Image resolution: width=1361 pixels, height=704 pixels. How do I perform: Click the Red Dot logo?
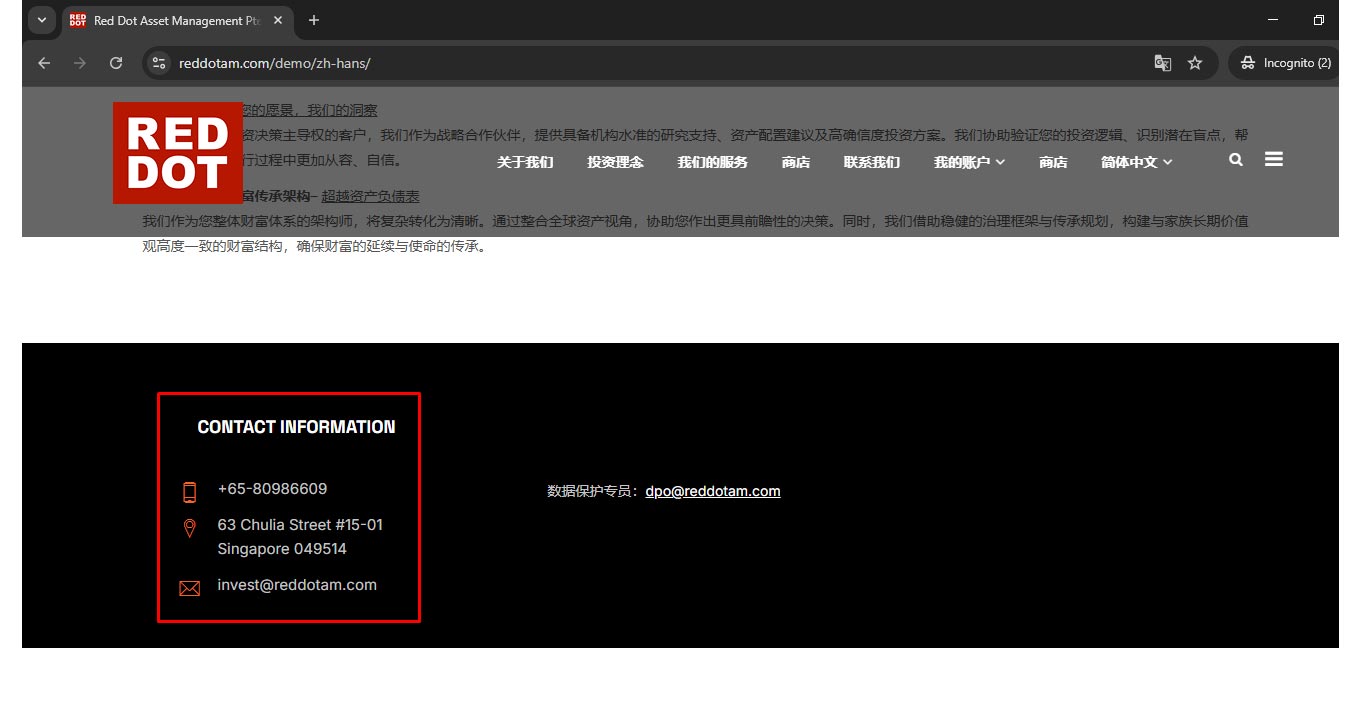click(177, 153)
